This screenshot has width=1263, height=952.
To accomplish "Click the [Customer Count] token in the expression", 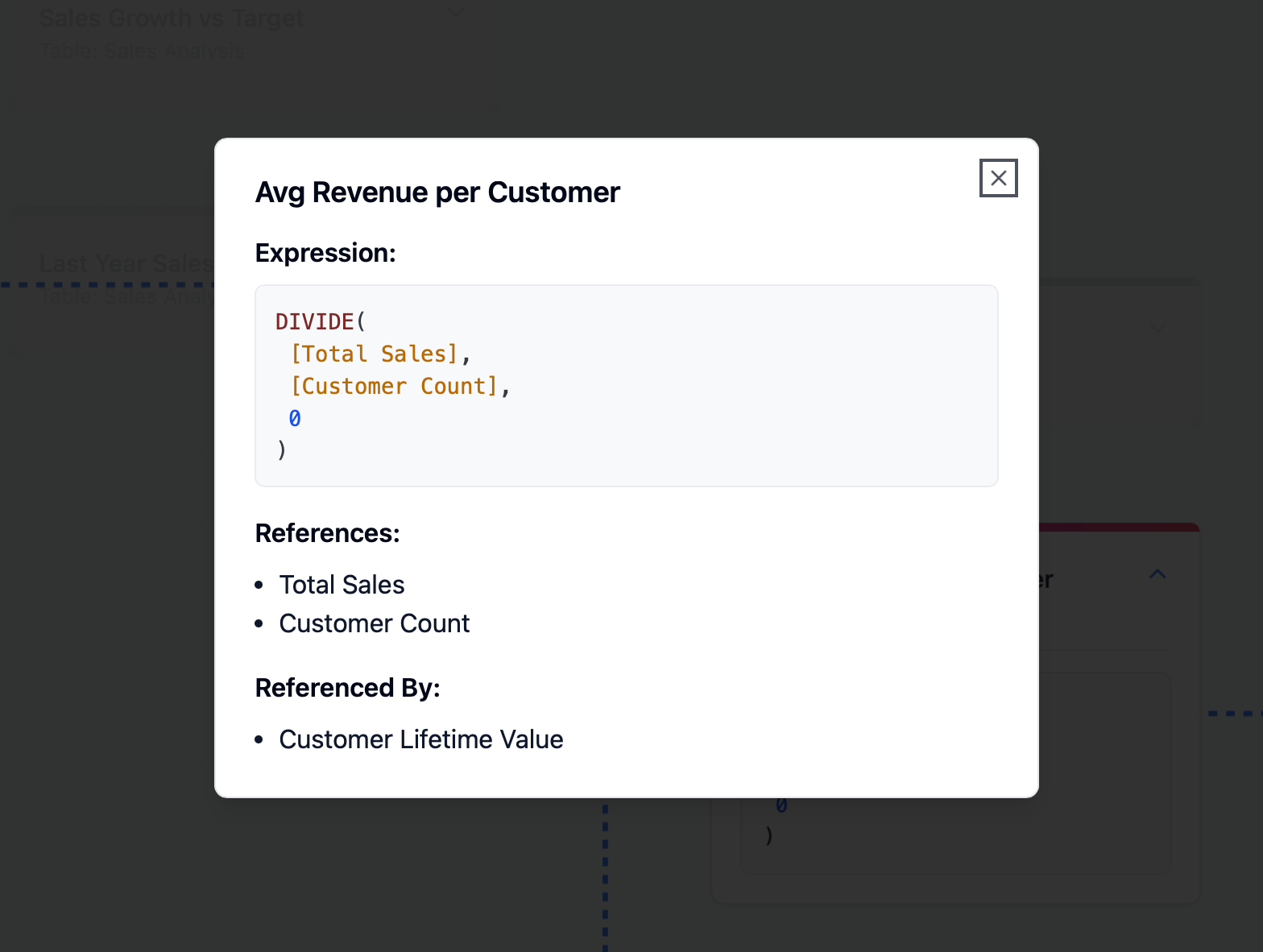I will [394, 386].
